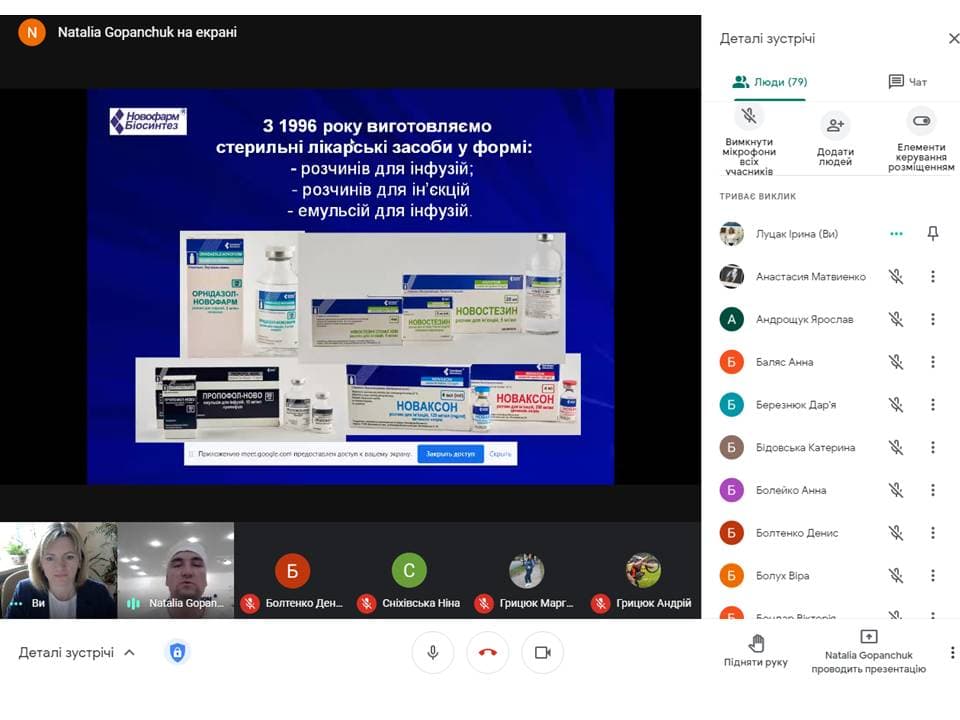Pin Луцак Ірина in the list
The height and width of the screenshot is (720, 960).
click(x=932, y=233)
